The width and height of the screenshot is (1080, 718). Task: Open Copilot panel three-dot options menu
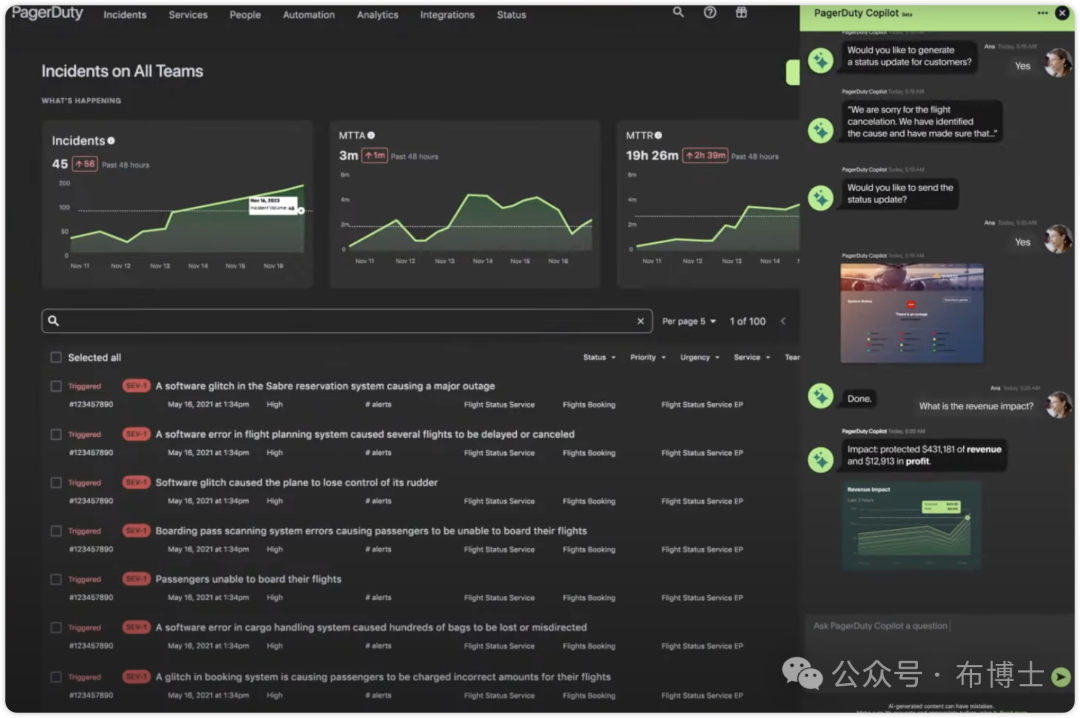pos(1043,13)
